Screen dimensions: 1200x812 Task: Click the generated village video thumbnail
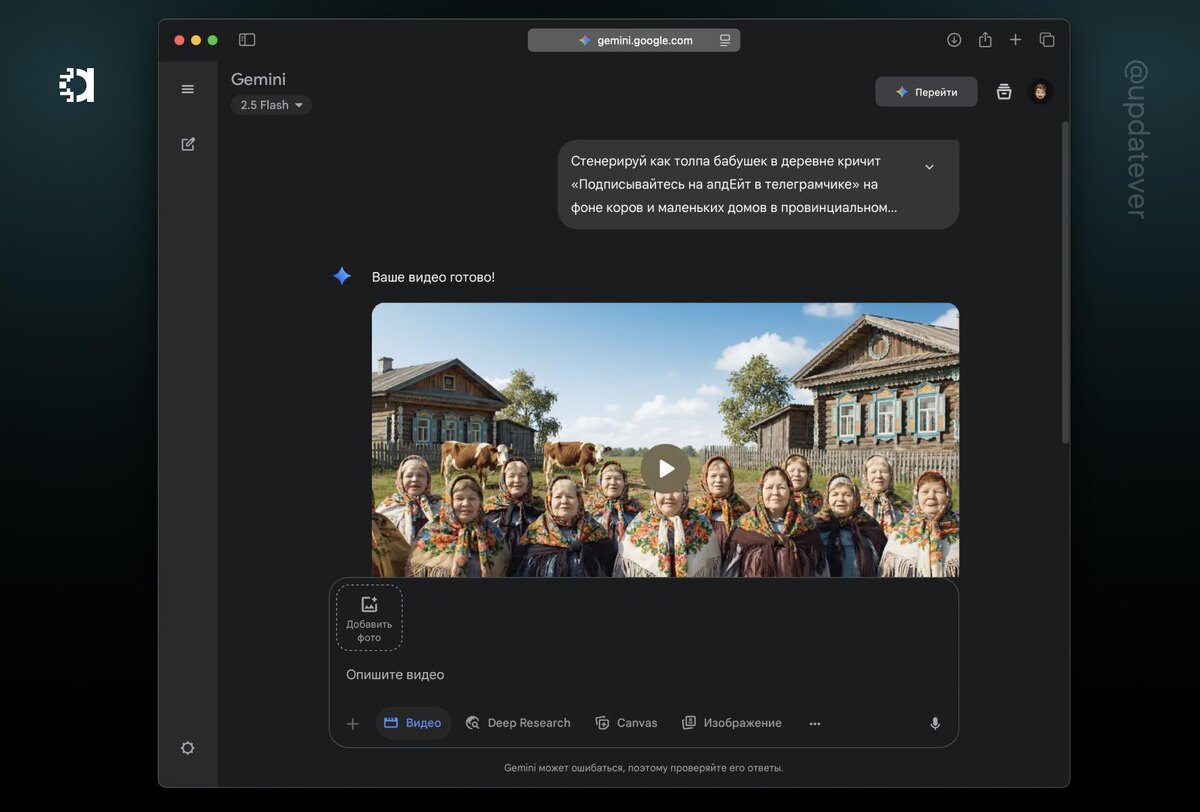point(665,440)
